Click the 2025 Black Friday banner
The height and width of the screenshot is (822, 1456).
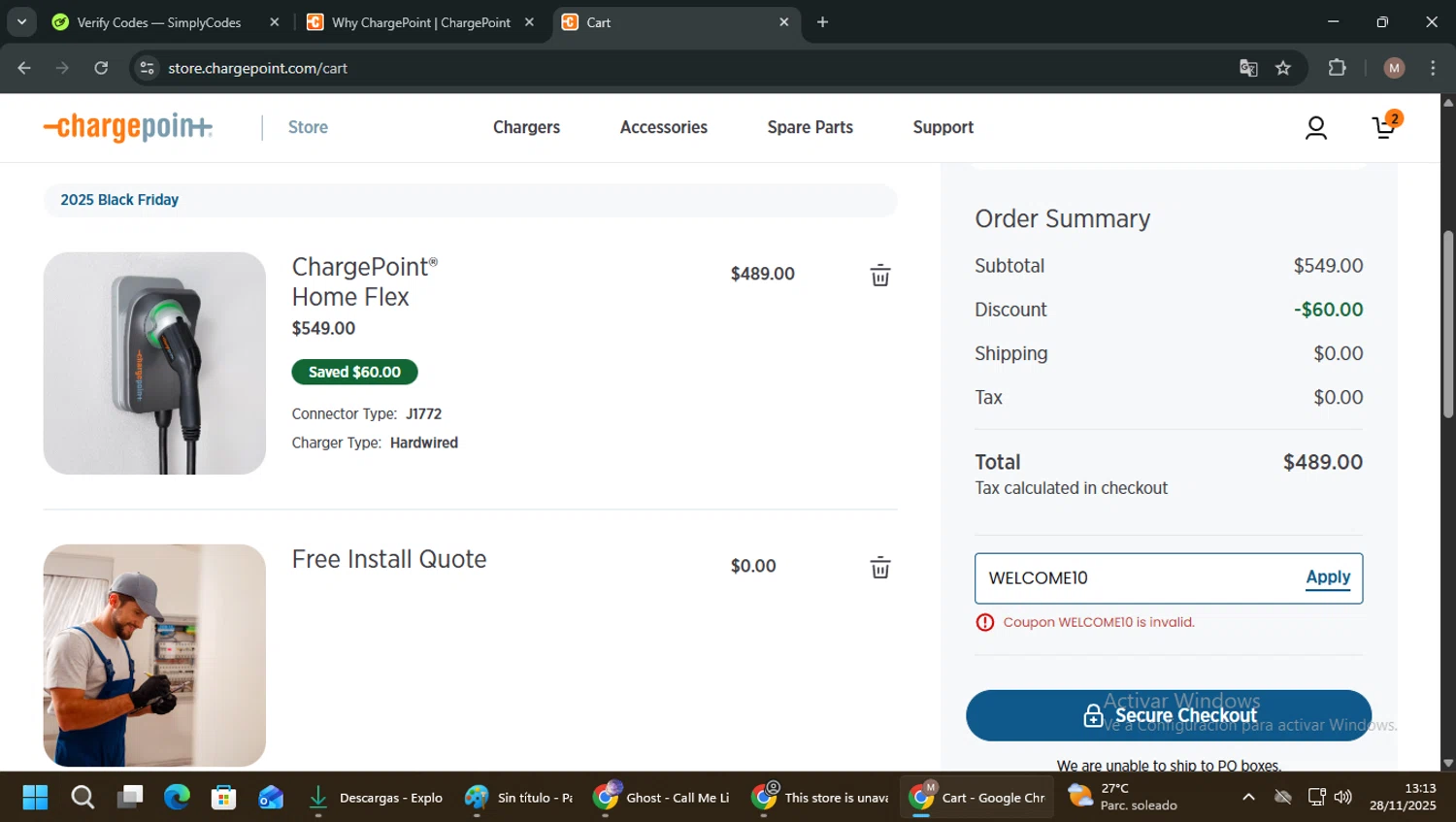click(x=470, y=200)
